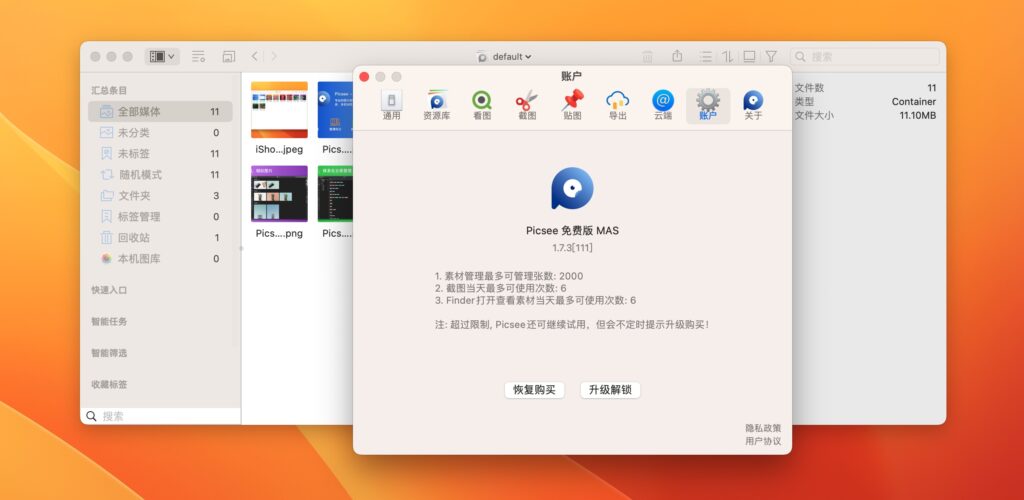Select 全部媒体 in the sidebar
Viewport: 1024px width, 500px height.
[x=160, y=112]
